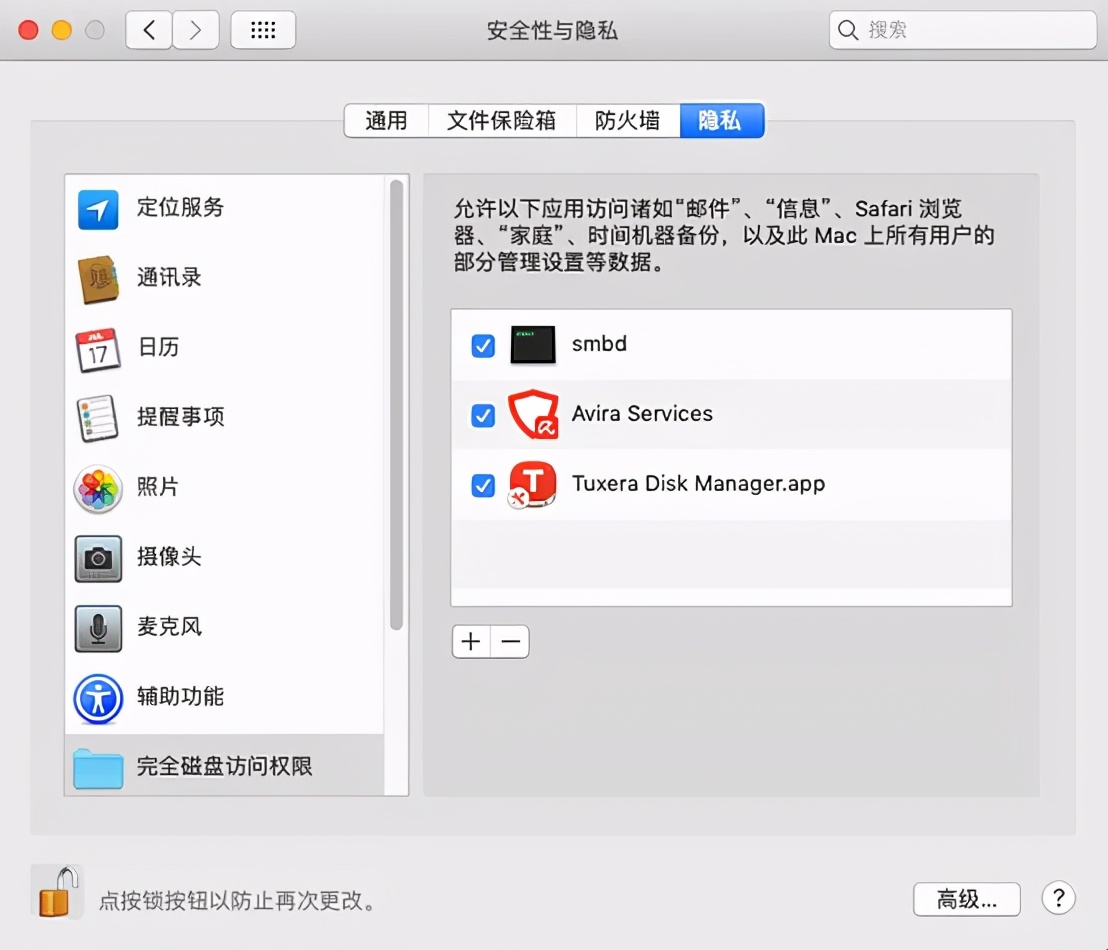Select the 照片 photos flower icon
The width and height of the screenshot is (1108, 950).
(98, 488)
